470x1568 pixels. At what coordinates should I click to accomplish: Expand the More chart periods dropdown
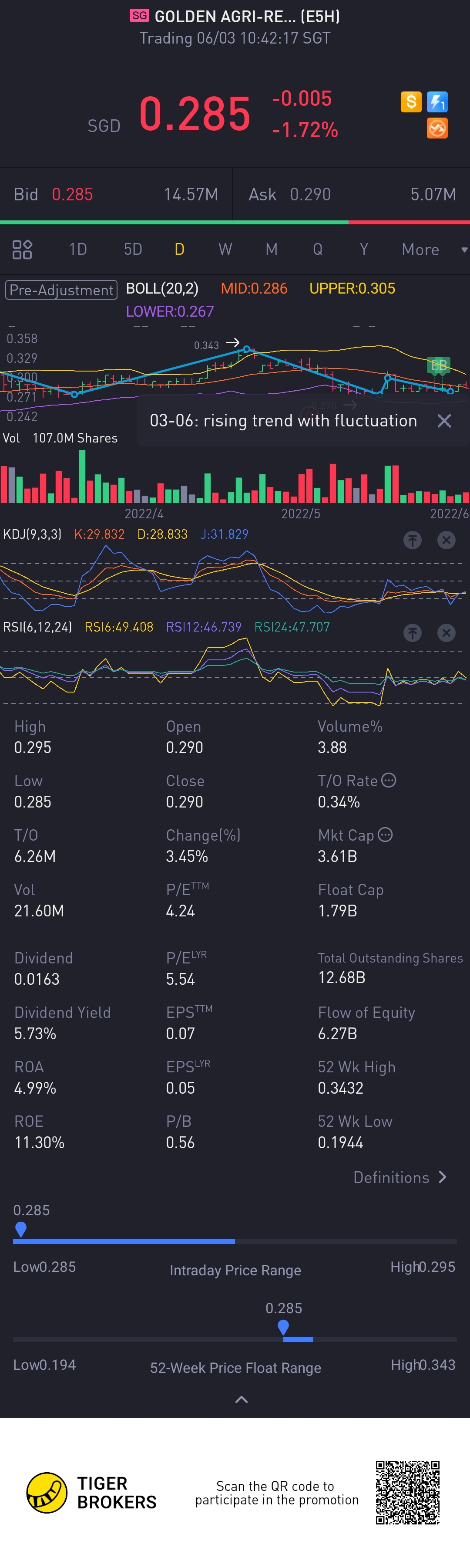pyautogui.click(x=434, y=250)
